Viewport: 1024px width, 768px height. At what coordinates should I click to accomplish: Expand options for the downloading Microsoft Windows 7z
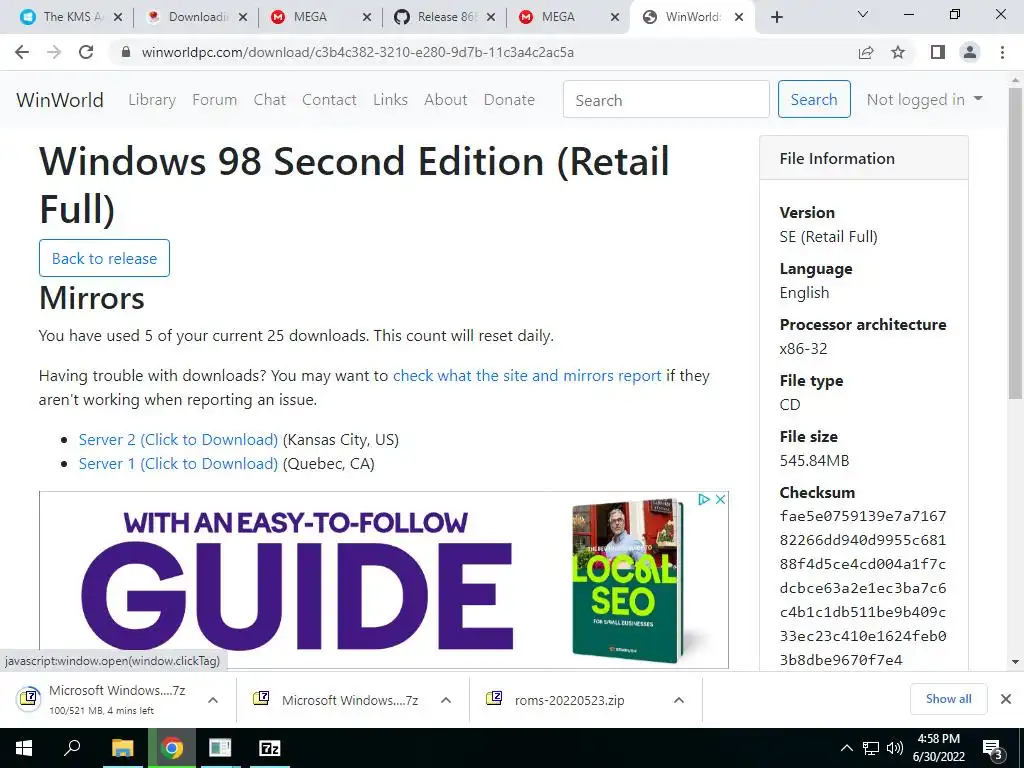point(213,700)
